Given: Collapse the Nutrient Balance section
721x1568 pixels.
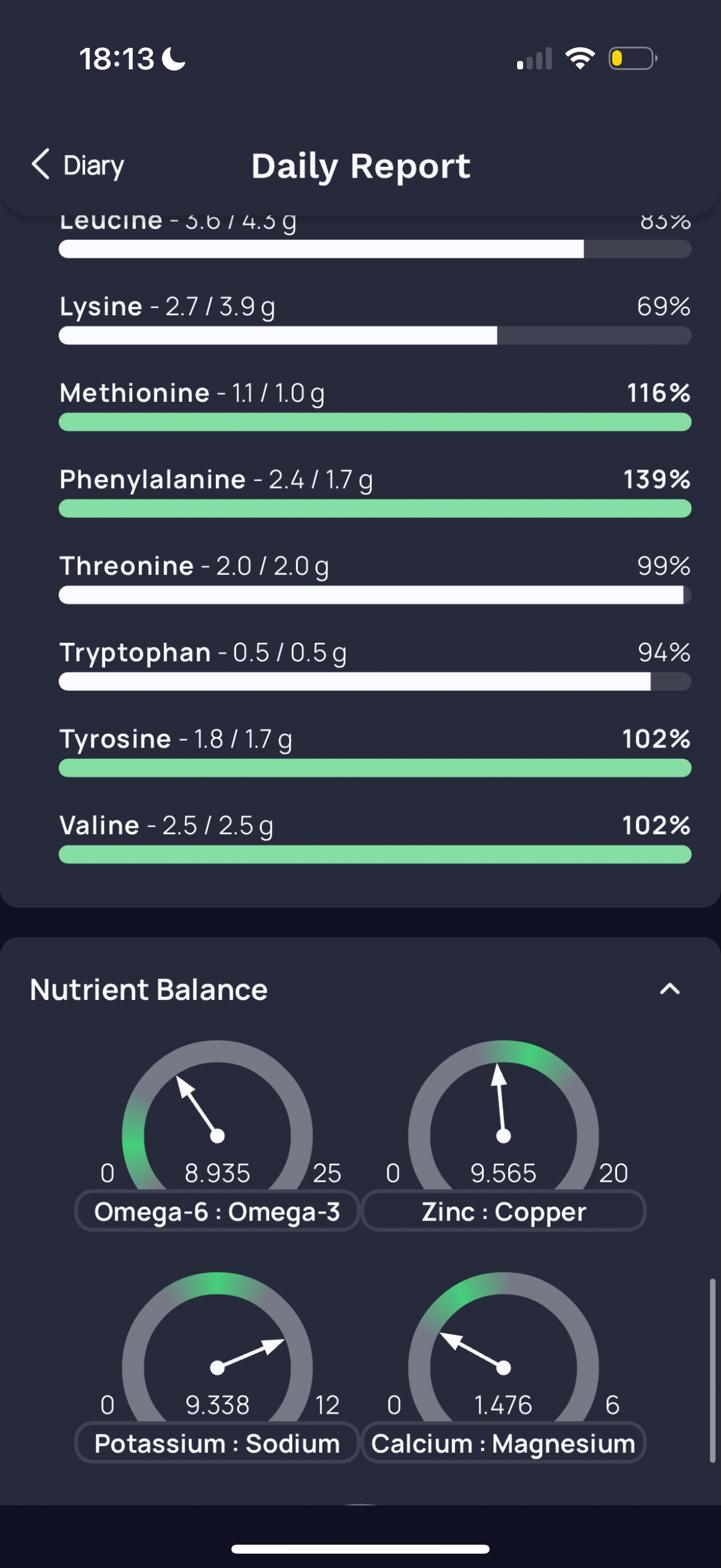Looking at the screenshot, I should (x=669, y=989).
